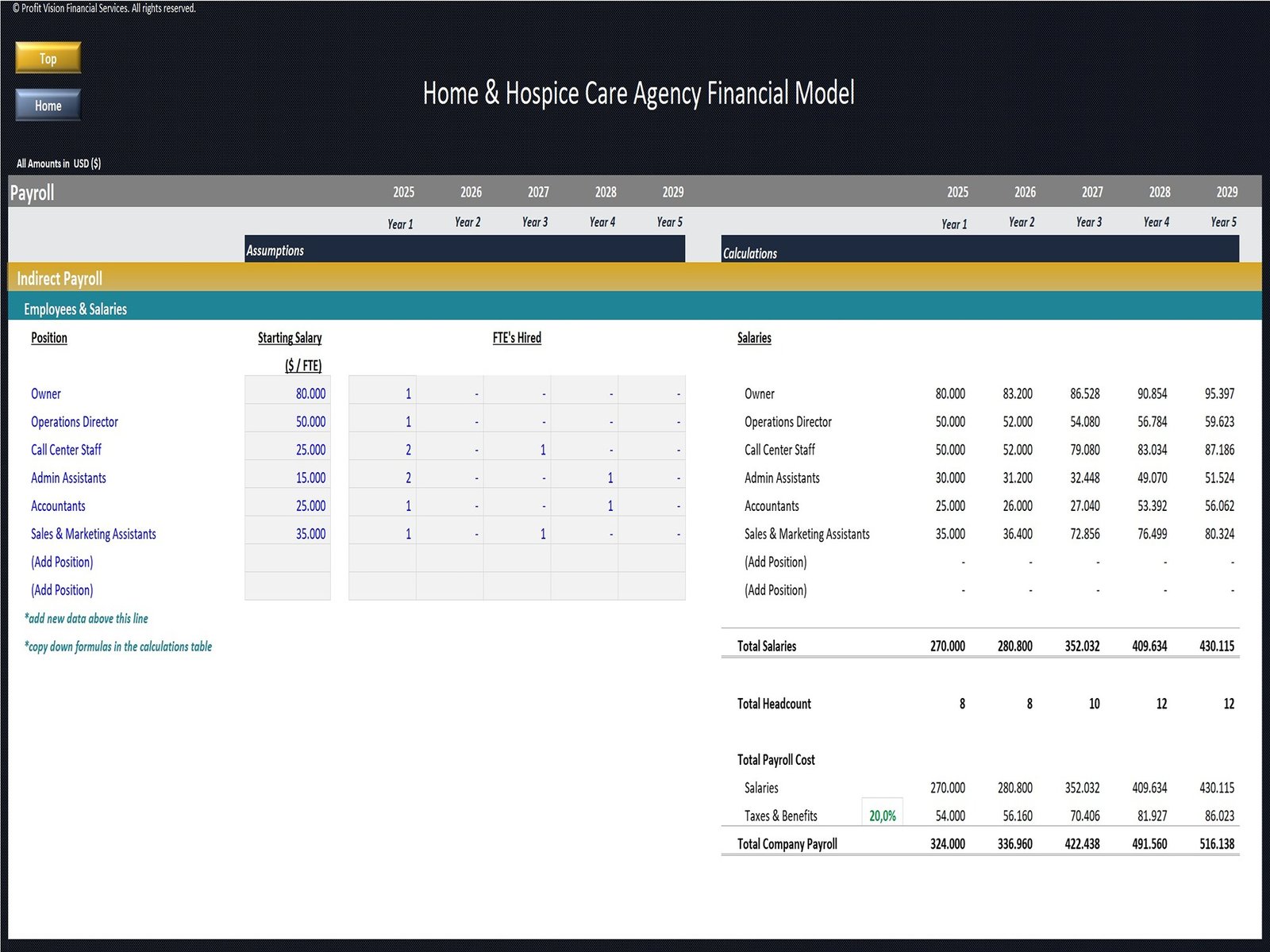Image resolution: width=1270 pixels, height=952 pixels.
Task: Click the Starting Salary column heading
Action: (x=290, y=338)
